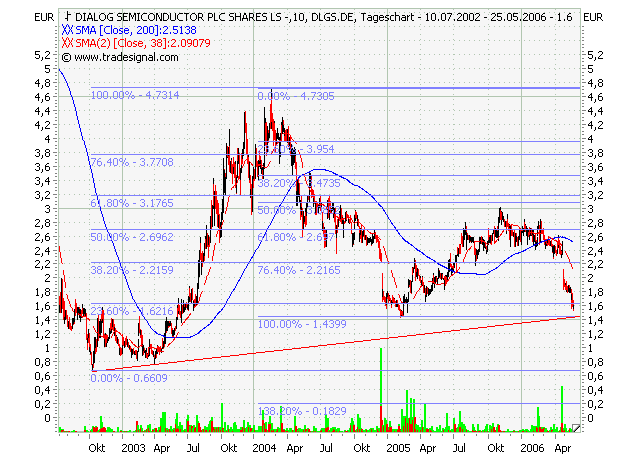Click the retracement label 61.80% - 2.697

296,237
